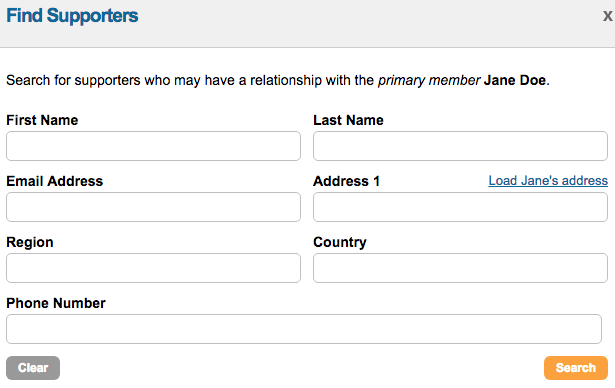Clear the search form with Clear button
615x388 pixels.
pyautogui.click(x=33, y=368)
